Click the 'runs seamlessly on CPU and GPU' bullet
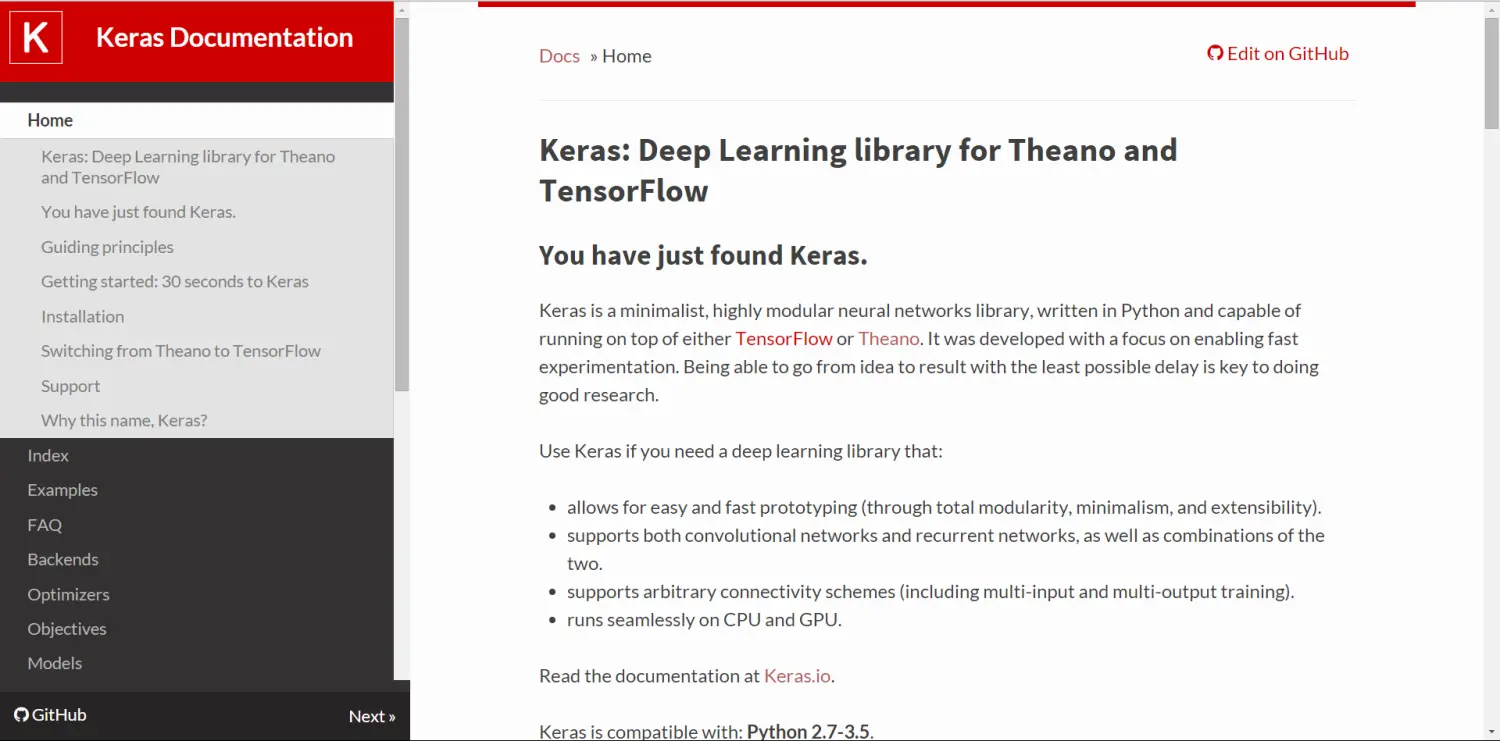The height and width of the screenshot is (741, 1500). tap(704, 620)
